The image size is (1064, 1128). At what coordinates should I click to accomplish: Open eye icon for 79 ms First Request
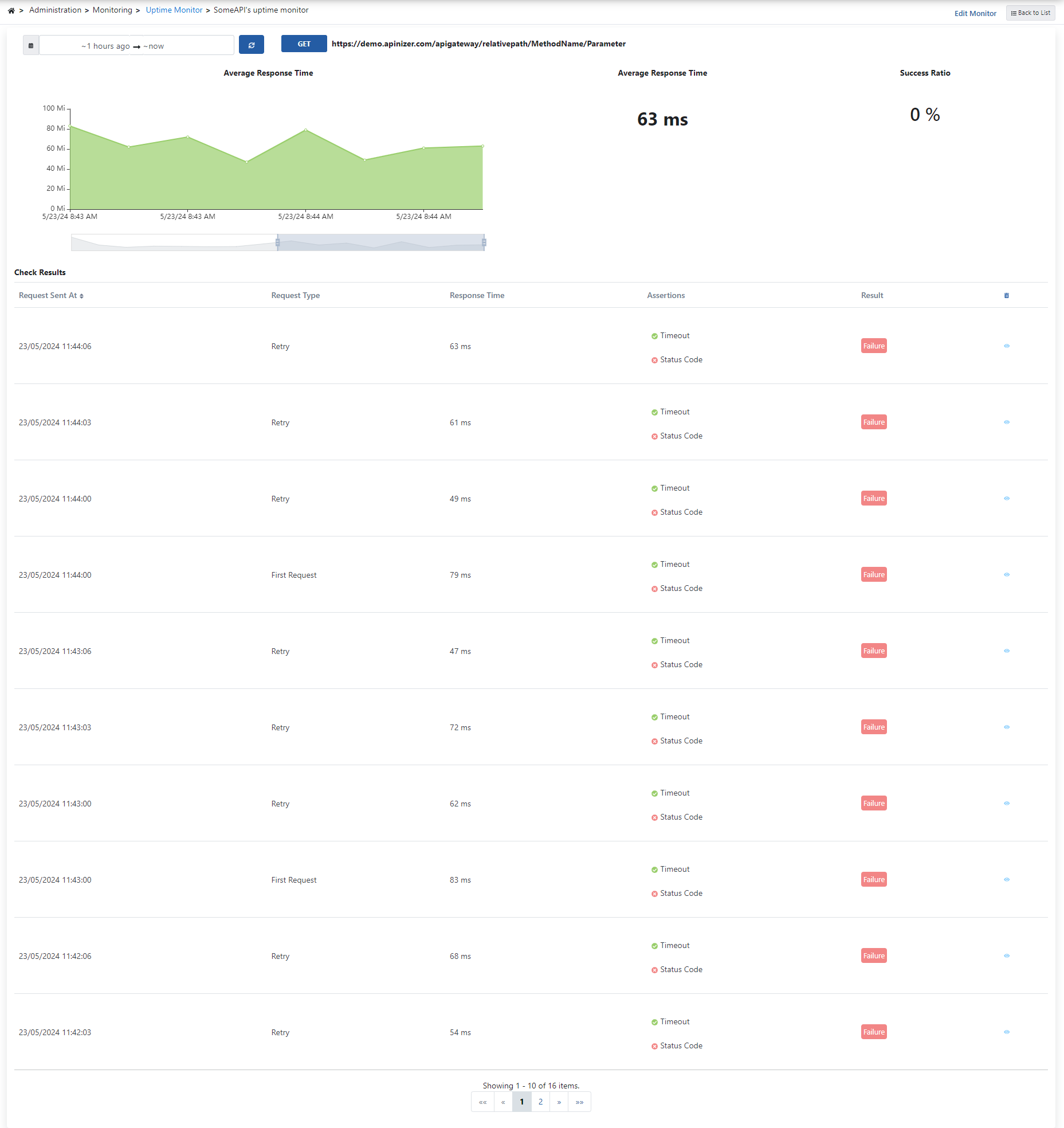pyautogui.click(x=1006, y=575)
